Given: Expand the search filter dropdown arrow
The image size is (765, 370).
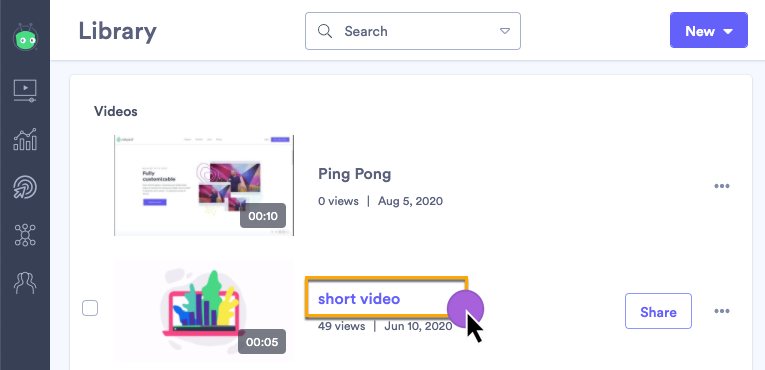Looking at the screenshot, I should (x=505, y=31).
